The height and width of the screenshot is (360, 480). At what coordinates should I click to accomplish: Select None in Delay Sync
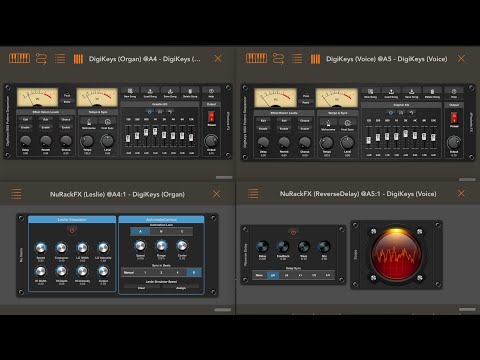[x=259, y=275]
